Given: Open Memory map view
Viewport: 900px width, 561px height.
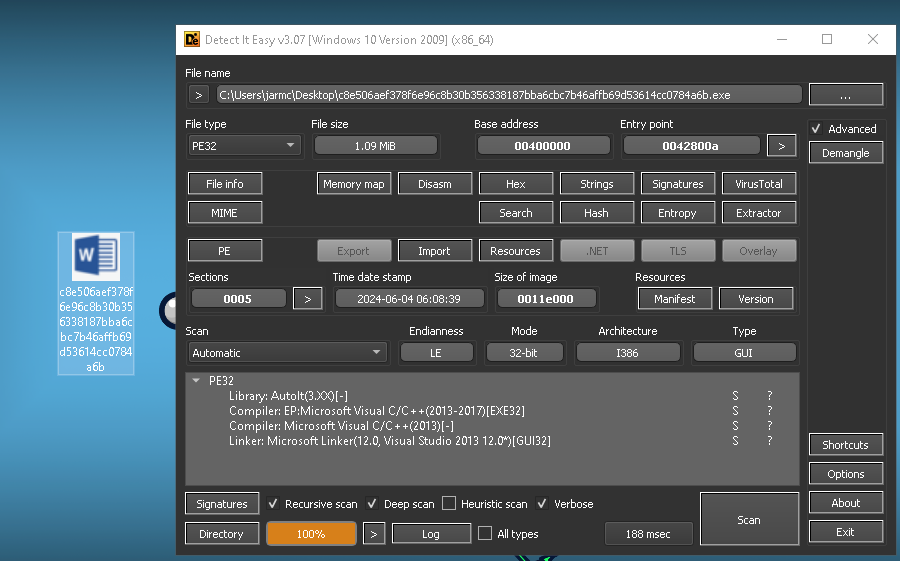Looking at the screenshot, I should pyautogui.click(x=354, y=184).
